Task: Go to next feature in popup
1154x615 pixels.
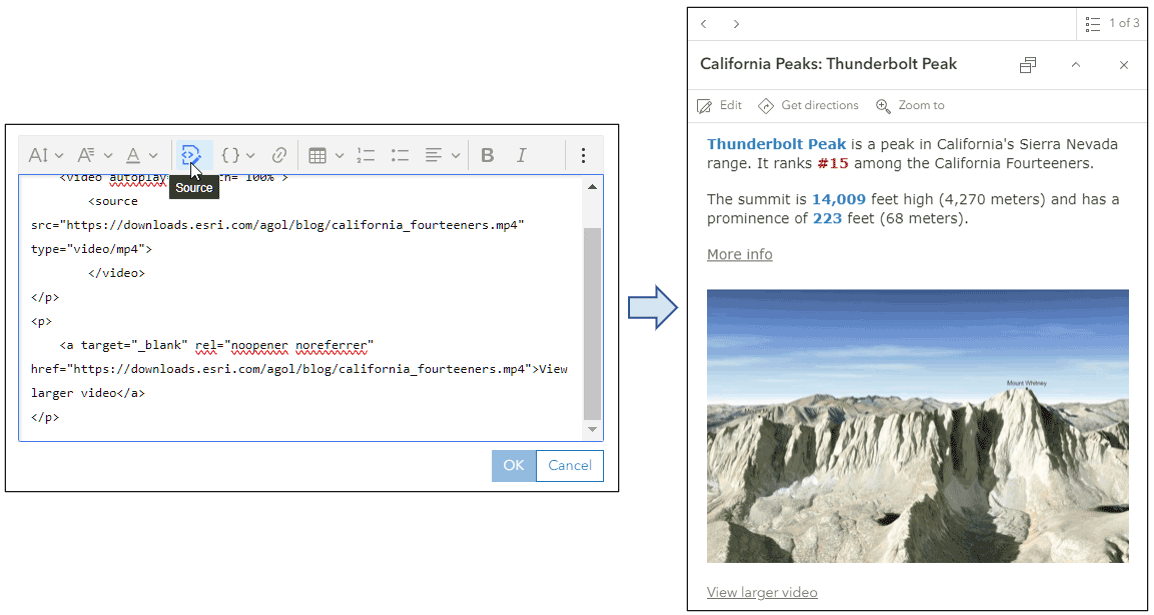Action: pyautogui.click(x=737, y=24)
